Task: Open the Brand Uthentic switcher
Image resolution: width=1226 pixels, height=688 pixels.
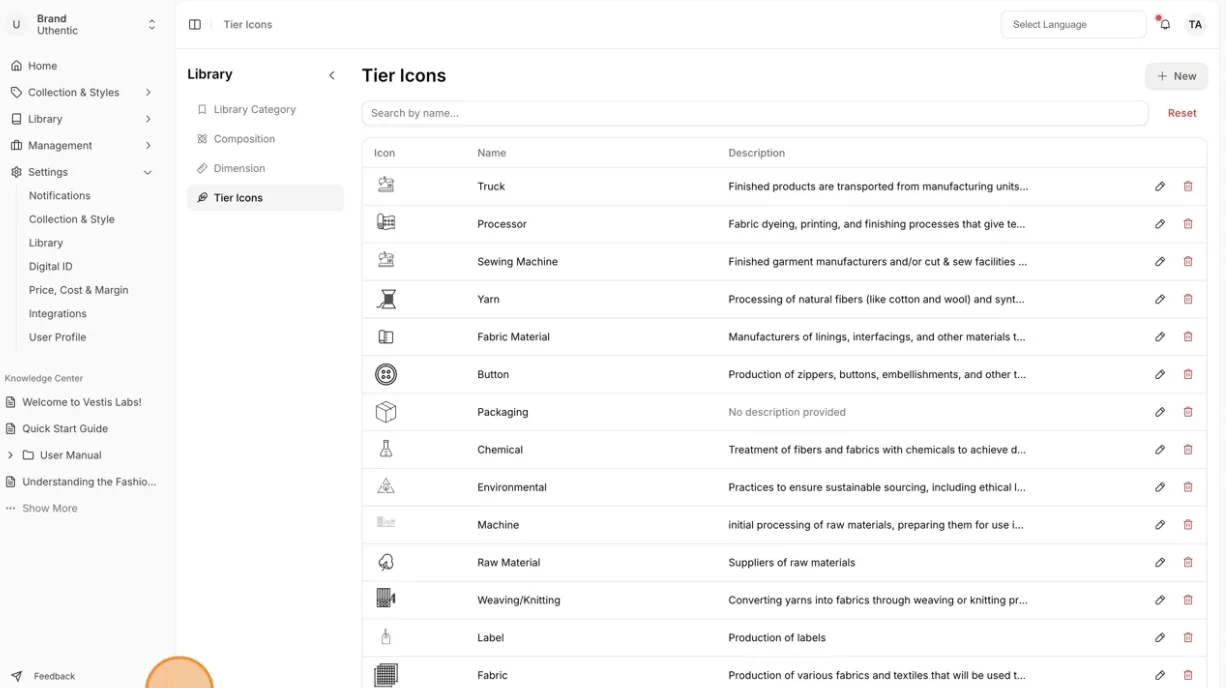Action: 86,24
